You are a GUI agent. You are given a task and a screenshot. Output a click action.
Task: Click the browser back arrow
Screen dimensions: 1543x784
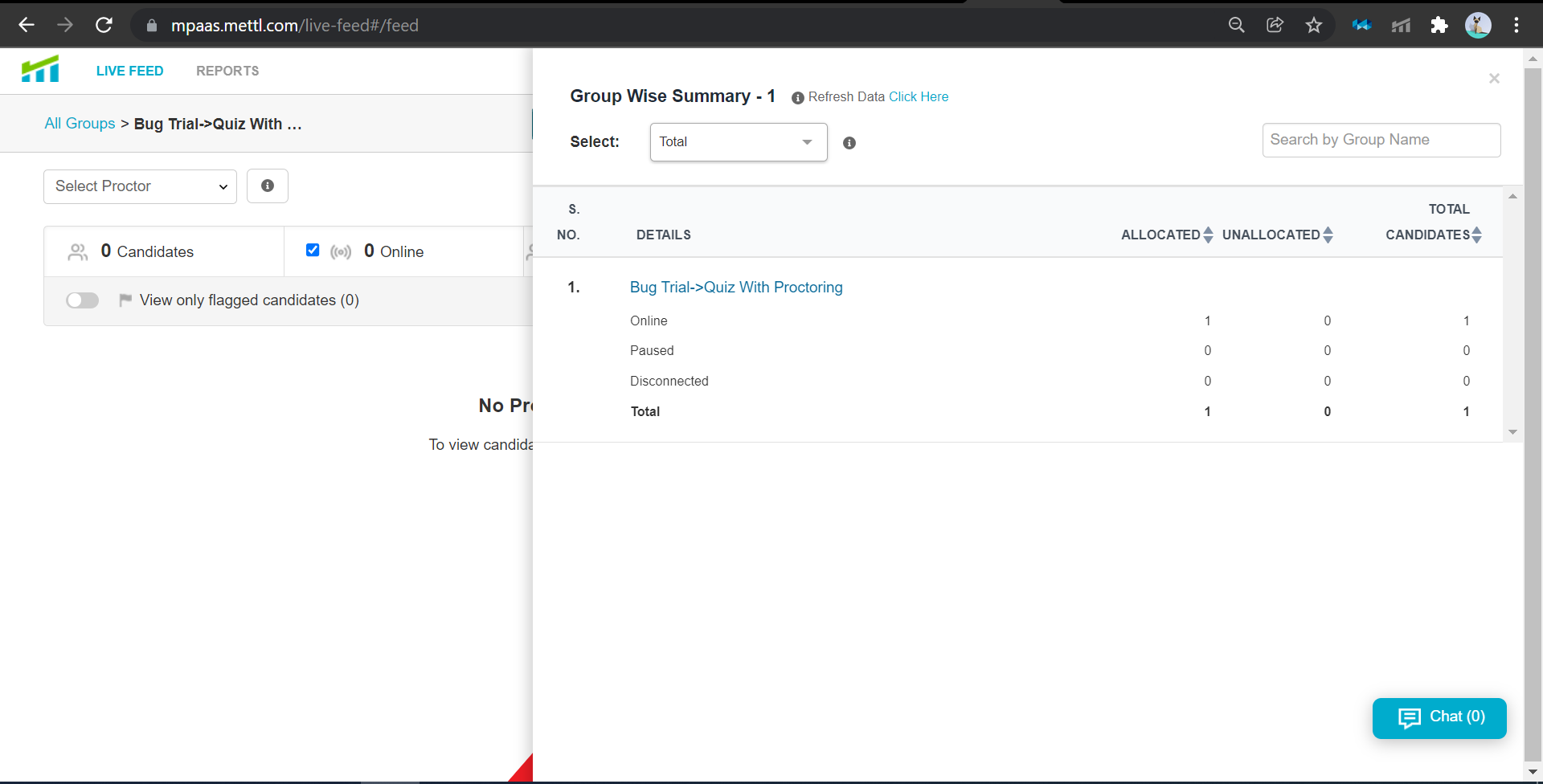(x=27, y=25)
